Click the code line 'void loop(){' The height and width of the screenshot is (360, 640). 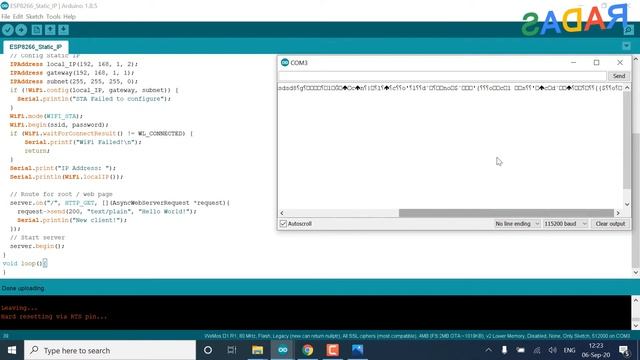[25, 263]
